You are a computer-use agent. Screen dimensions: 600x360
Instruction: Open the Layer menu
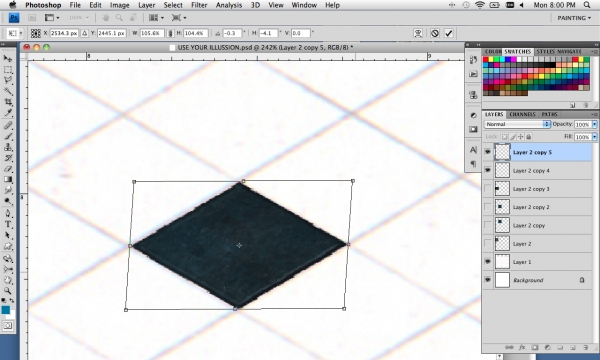[x=147, y=5]
